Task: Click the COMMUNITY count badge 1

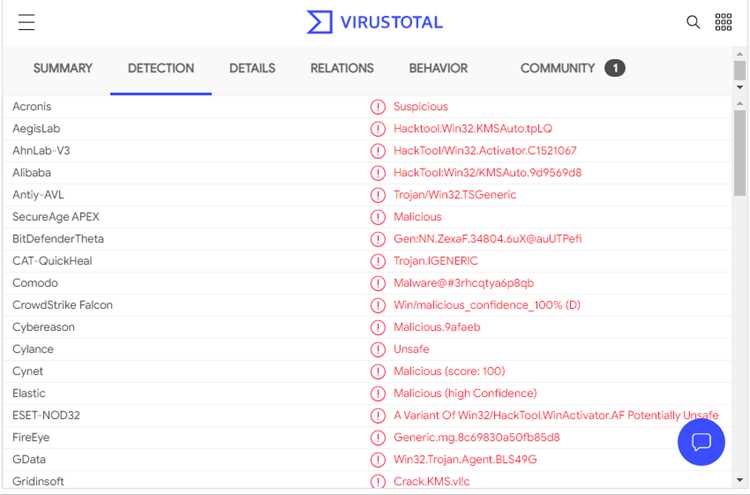Action: pyautogui.click(x=615, y=68)
